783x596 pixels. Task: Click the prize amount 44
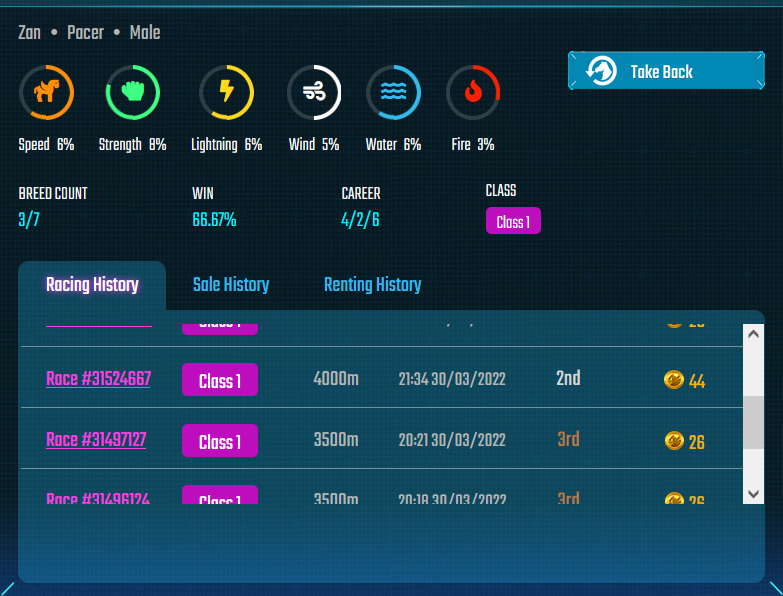[697, 381]
